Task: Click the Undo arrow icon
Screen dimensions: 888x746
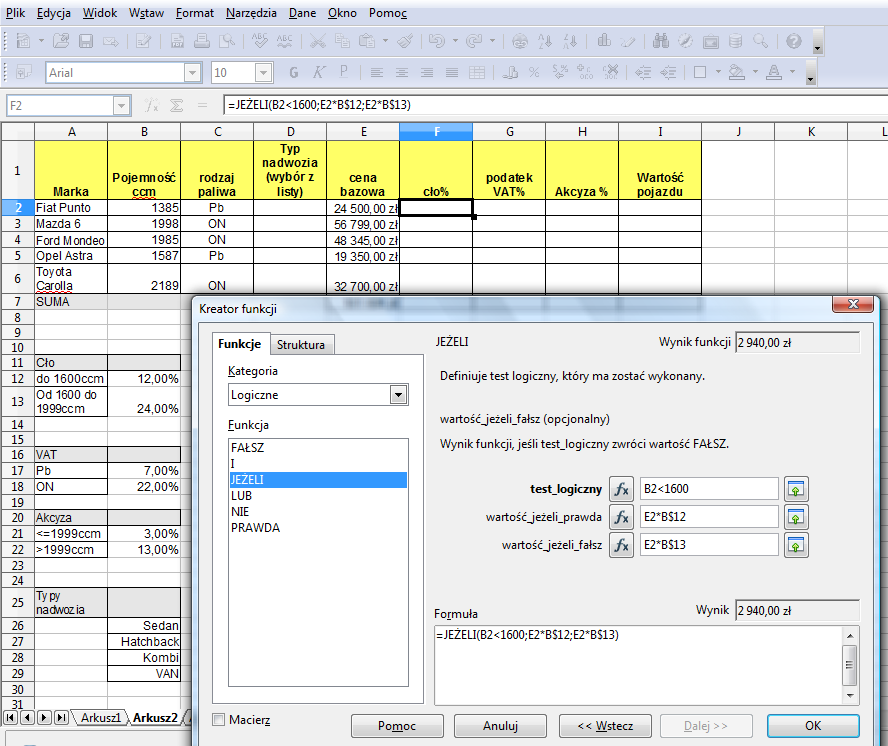Action: (436, 41)
